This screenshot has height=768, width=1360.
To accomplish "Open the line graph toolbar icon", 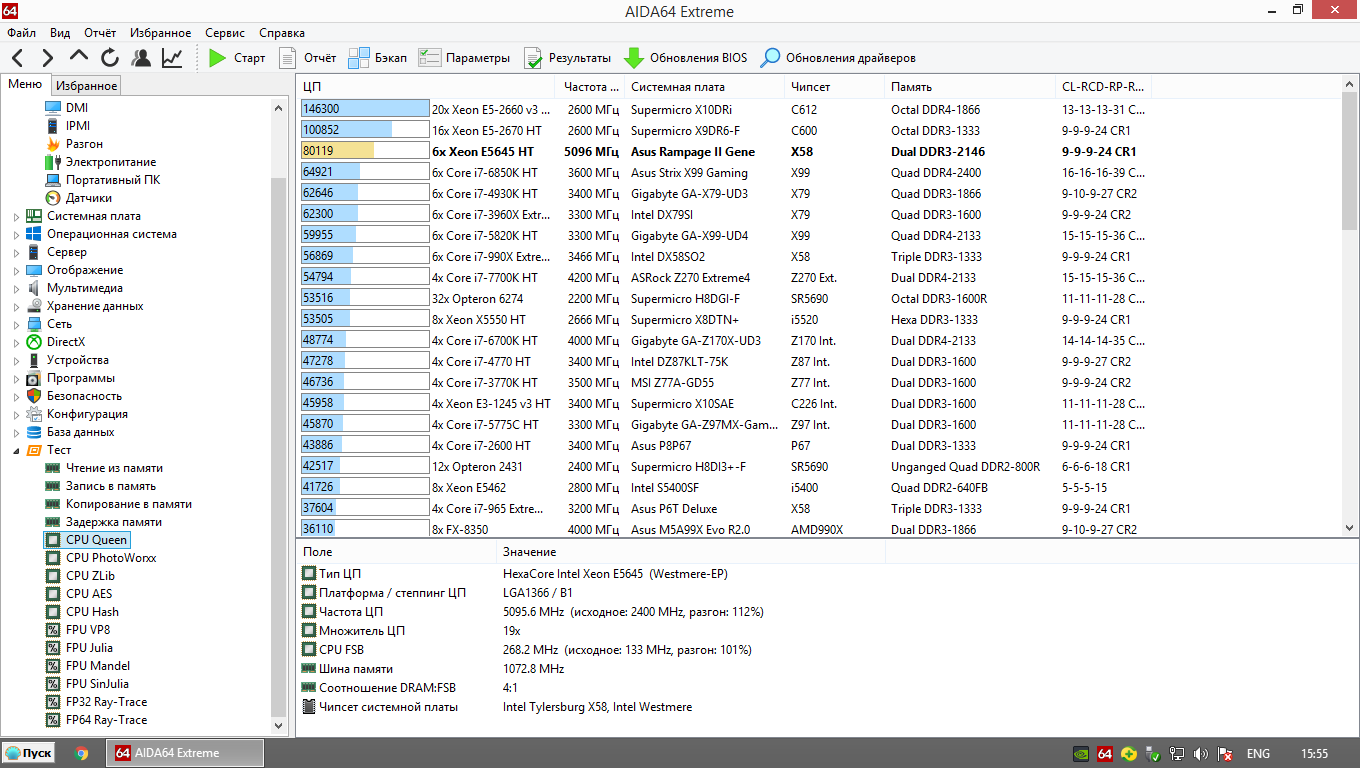I will 172,58.
